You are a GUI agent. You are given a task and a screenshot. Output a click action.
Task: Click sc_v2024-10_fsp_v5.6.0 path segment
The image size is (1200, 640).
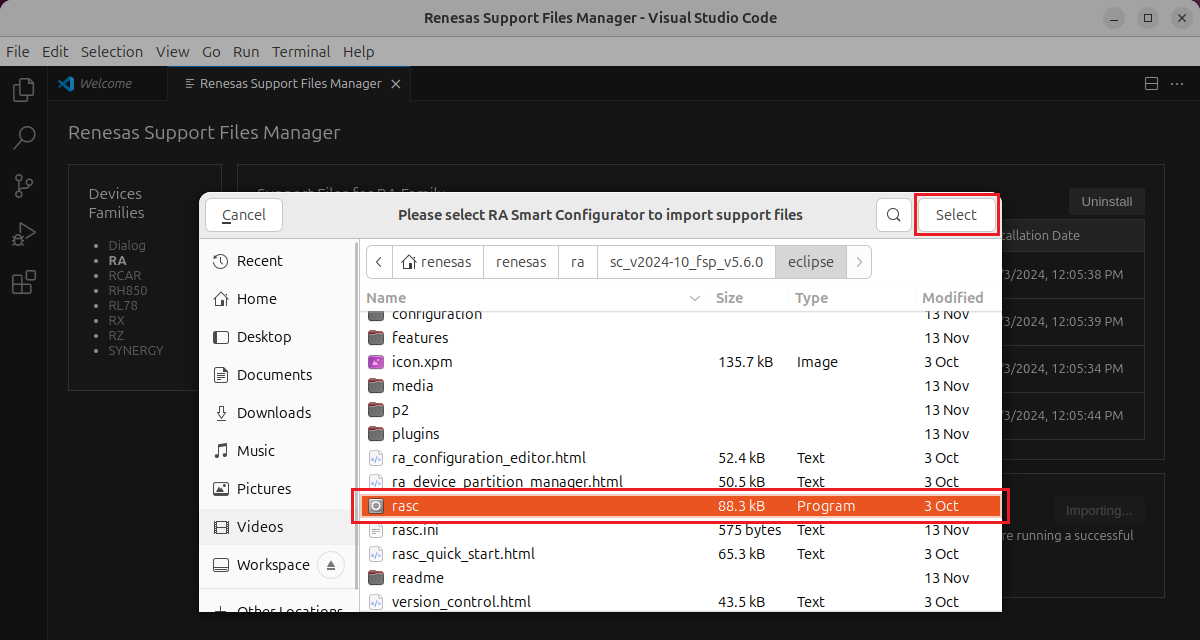pyautogui.click(x=686, y=262)
